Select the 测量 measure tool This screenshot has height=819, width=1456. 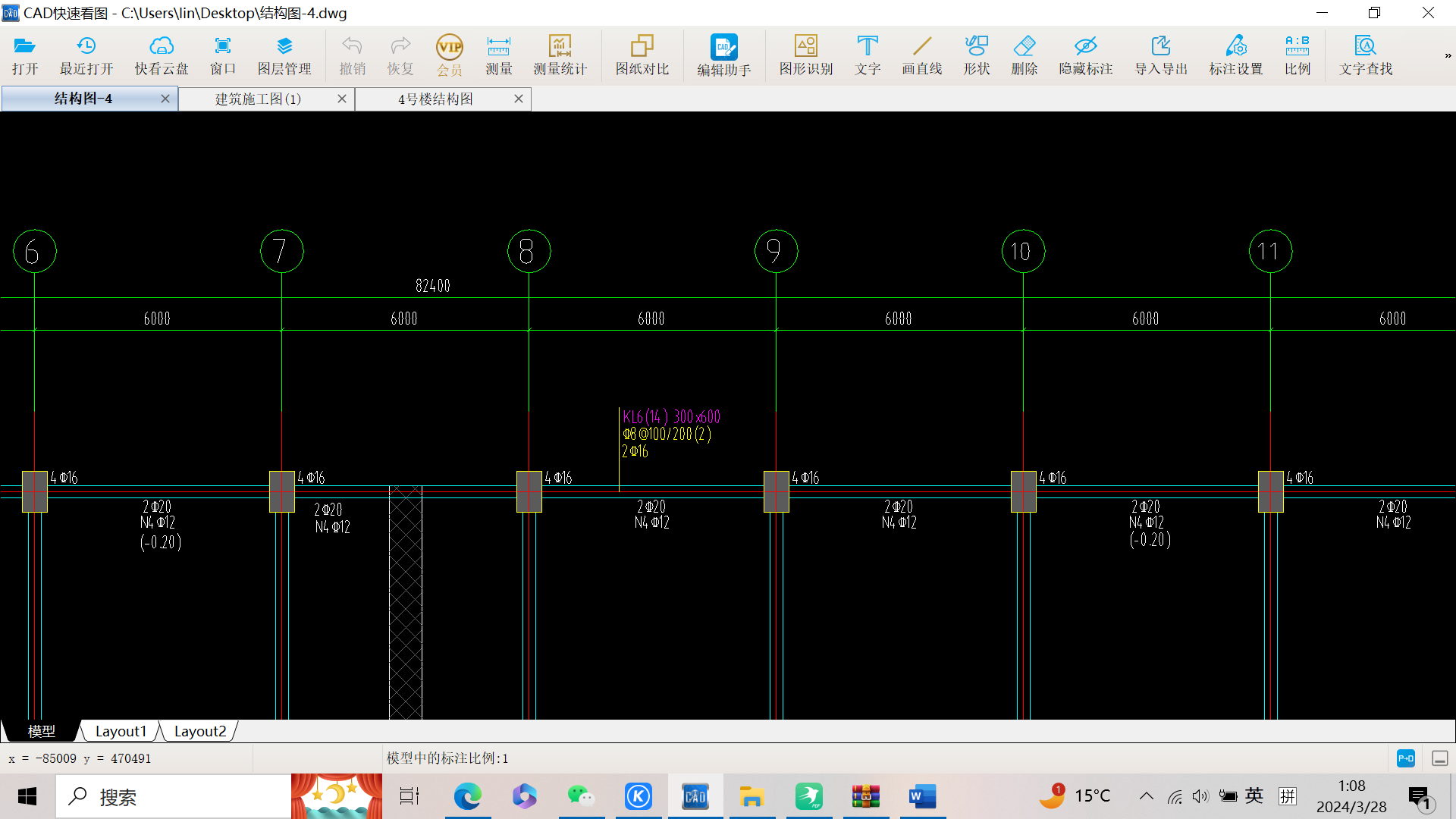tap(499, 55)
